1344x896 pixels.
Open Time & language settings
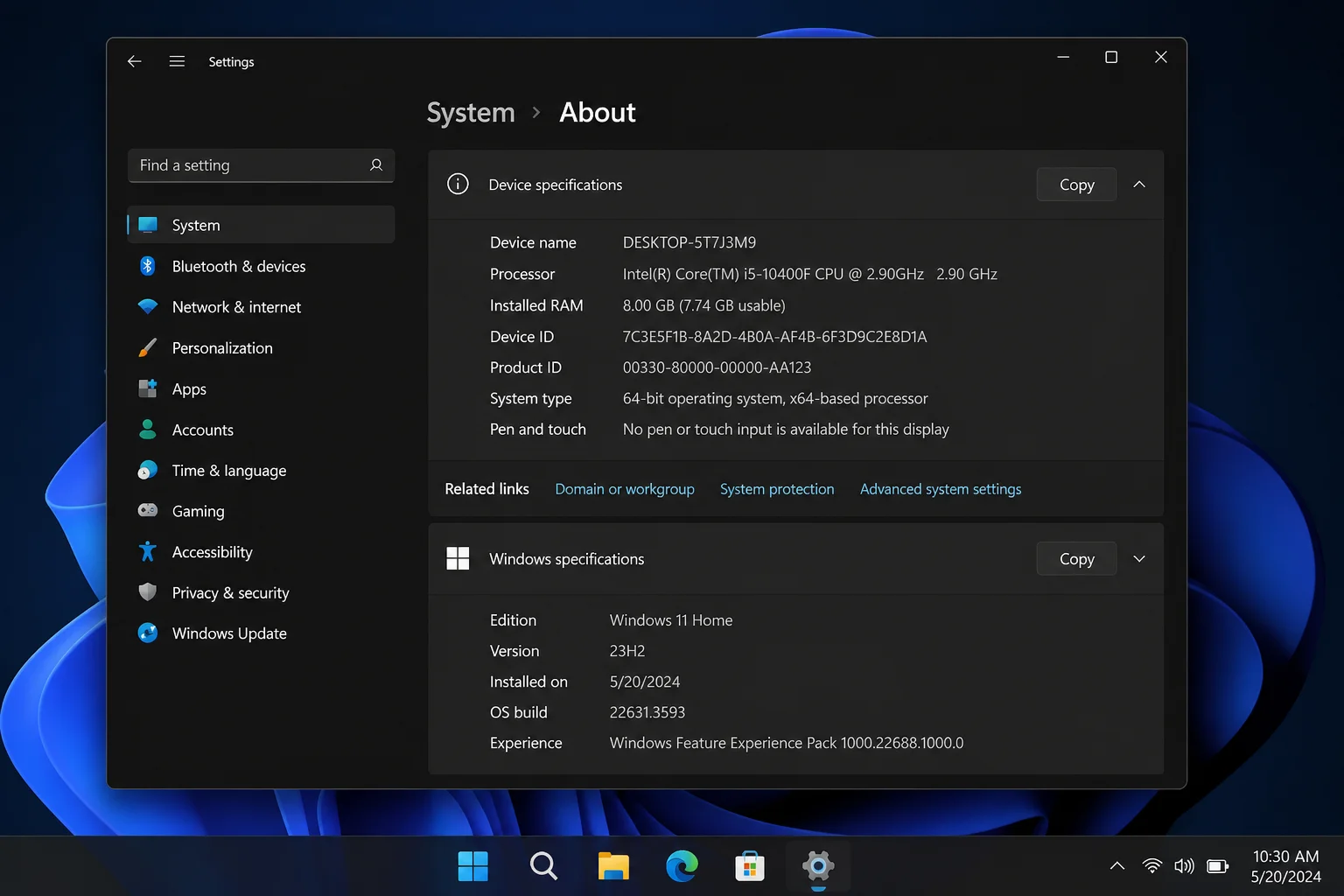coord(261,470)
